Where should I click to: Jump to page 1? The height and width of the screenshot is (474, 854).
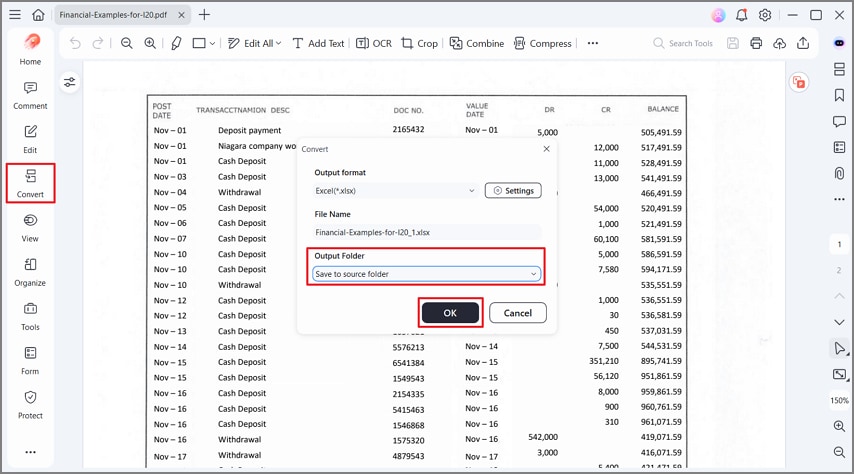tap(839, 244)
